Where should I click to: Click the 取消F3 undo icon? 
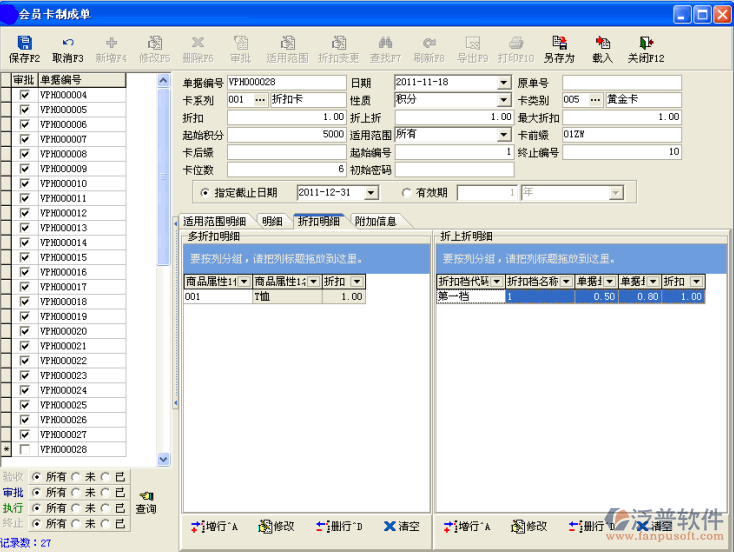(x=68, y=43)
